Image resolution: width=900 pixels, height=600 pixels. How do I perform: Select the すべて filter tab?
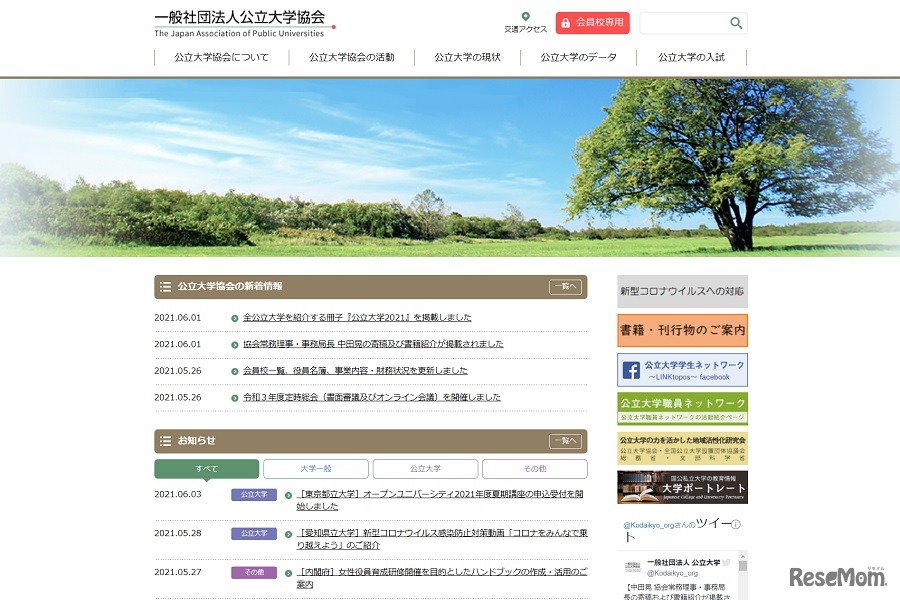[206, 468]
